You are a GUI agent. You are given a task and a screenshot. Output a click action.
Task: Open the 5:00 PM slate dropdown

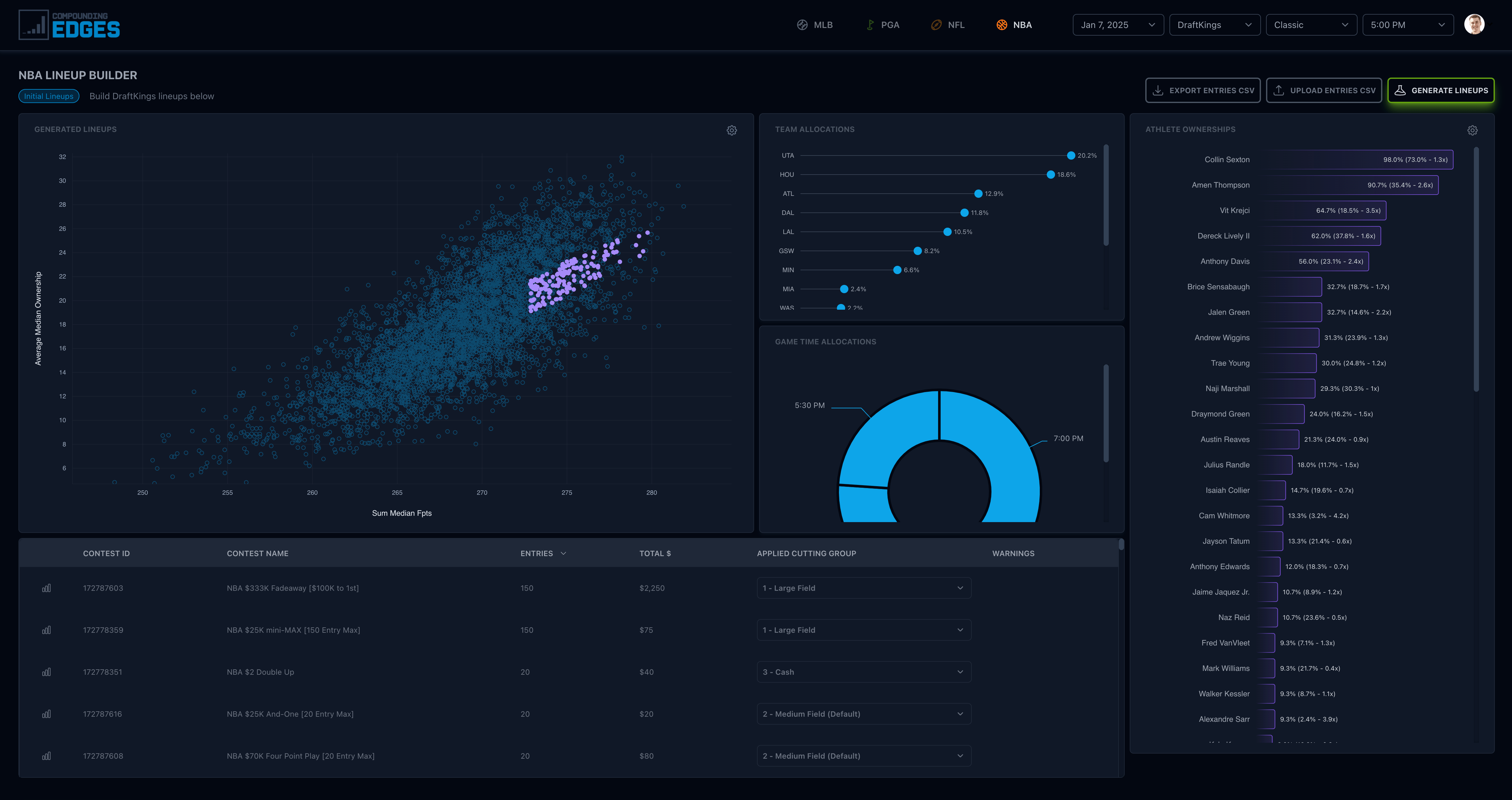(1407, 25)
